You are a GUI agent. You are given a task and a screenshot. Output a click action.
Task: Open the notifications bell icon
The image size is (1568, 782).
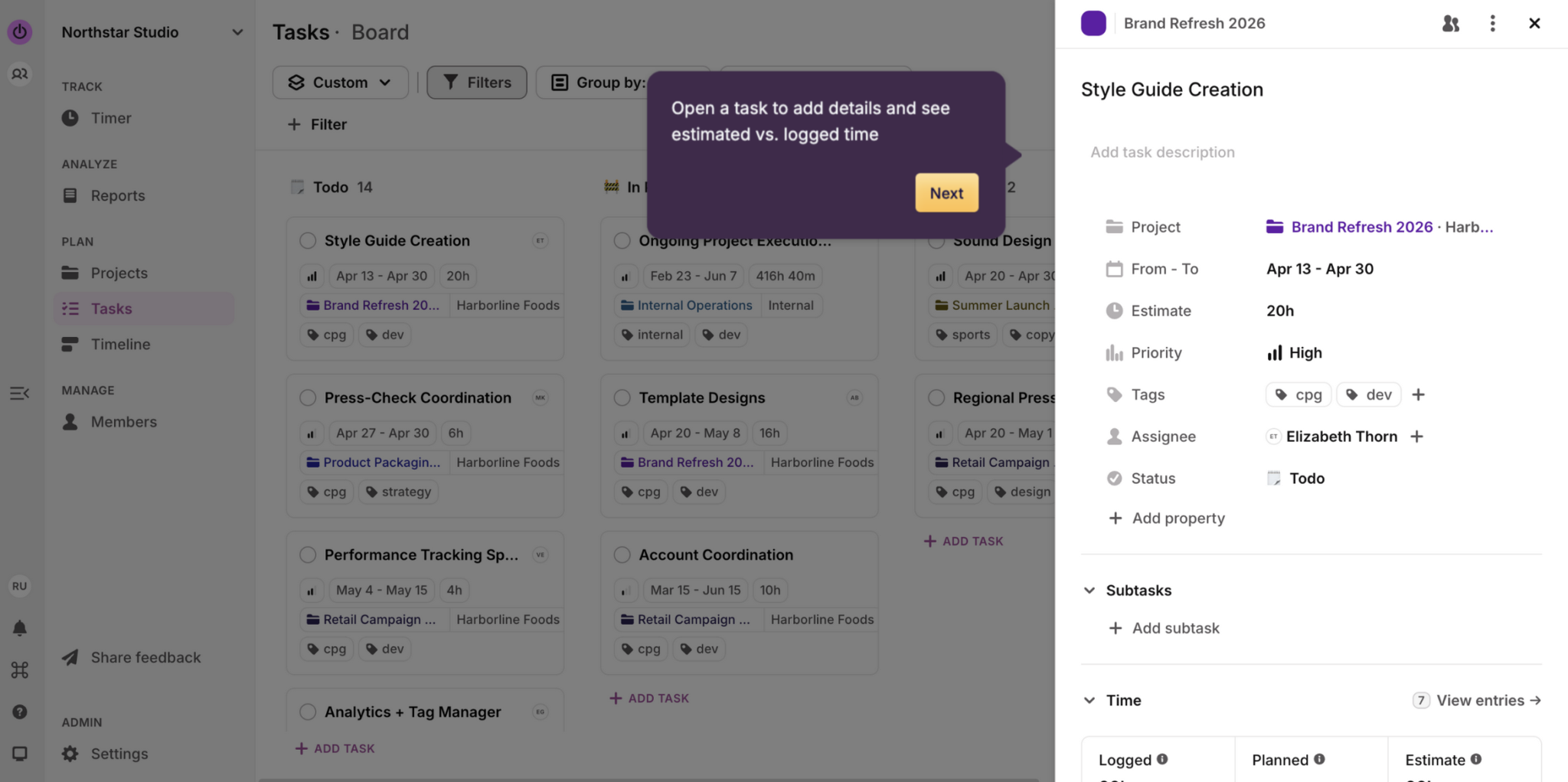click(x=20, y=628)
